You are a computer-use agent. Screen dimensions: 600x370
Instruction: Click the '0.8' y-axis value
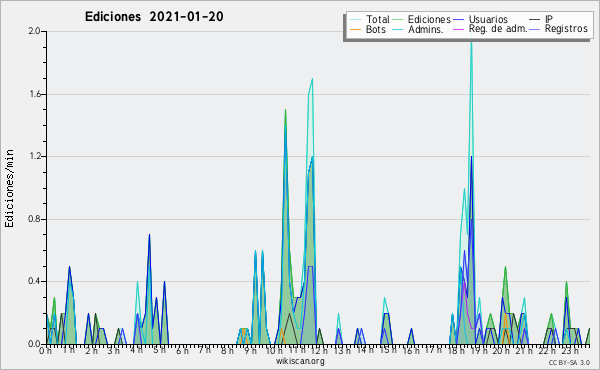35,219
